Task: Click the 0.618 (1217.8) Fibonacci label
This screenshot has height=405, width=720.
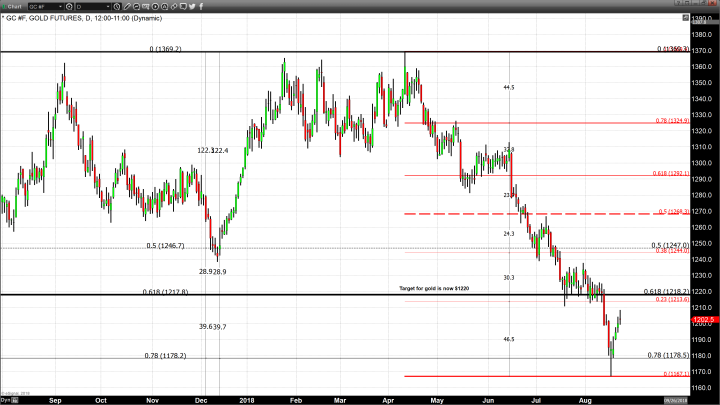Action: [165, 291]
